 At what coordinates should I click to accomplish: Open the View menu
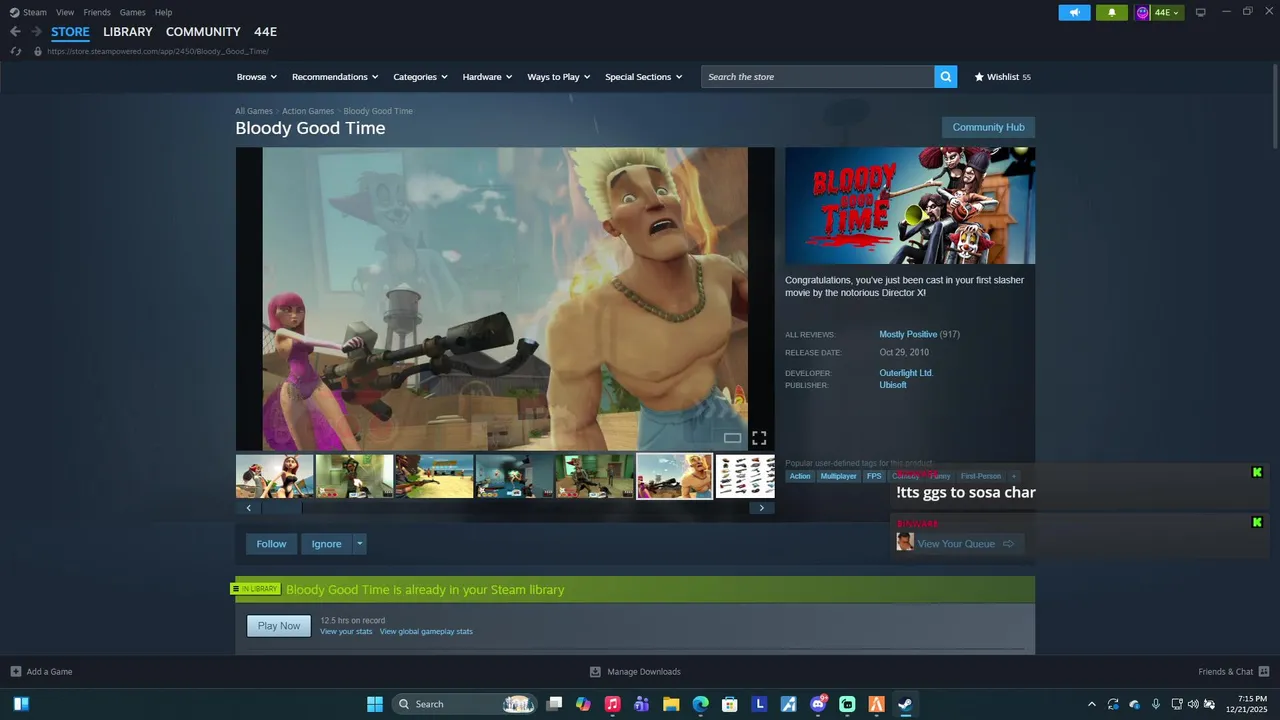pyautogui.click(x=65, y=12)
